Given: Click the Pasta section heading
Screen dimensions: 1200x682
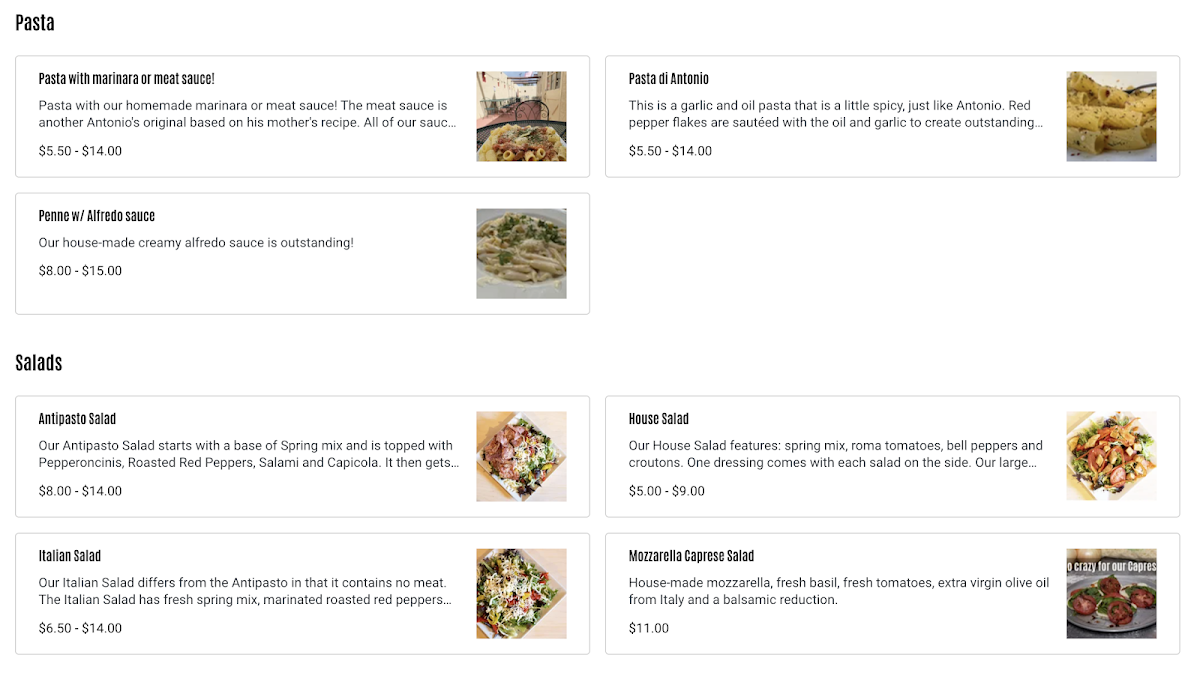Looking at the screenshot, I should [35, 23].
